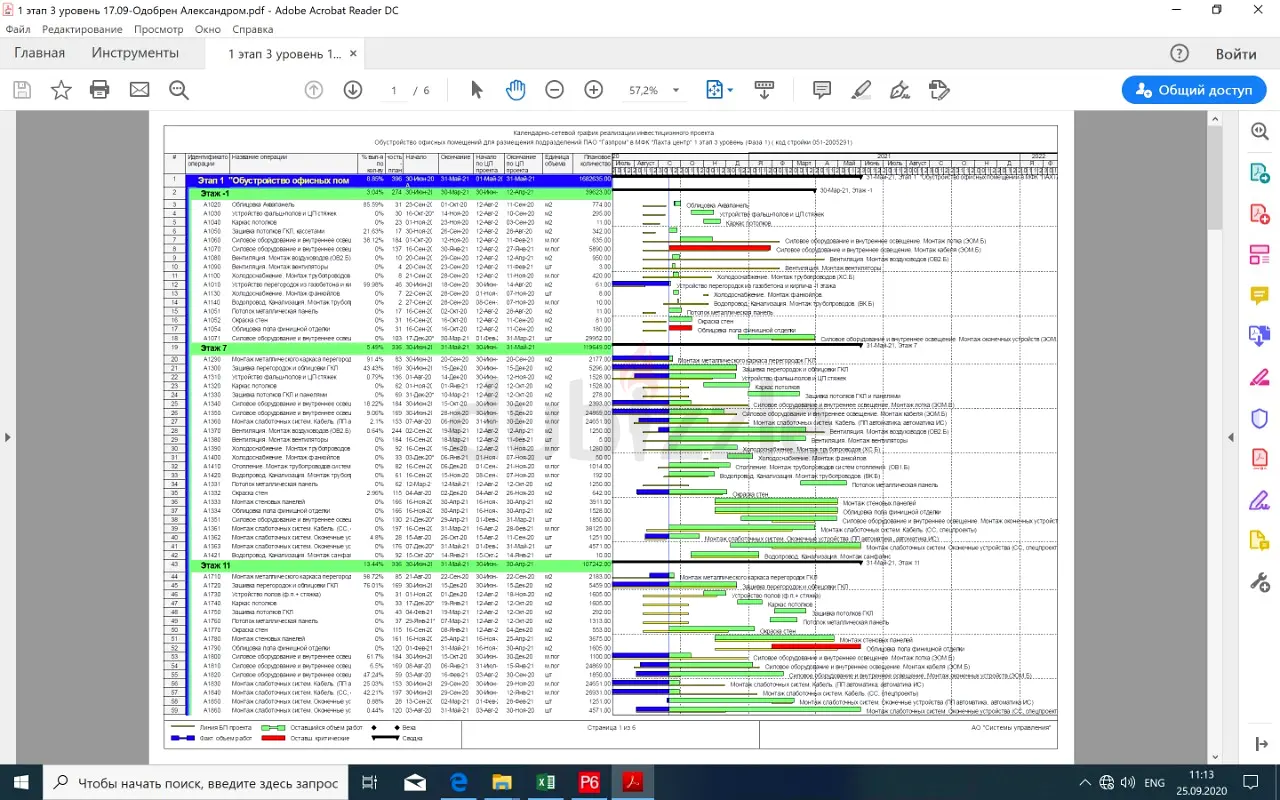
Task: Switch to the Инструменты tab
Action: point(135,53)
